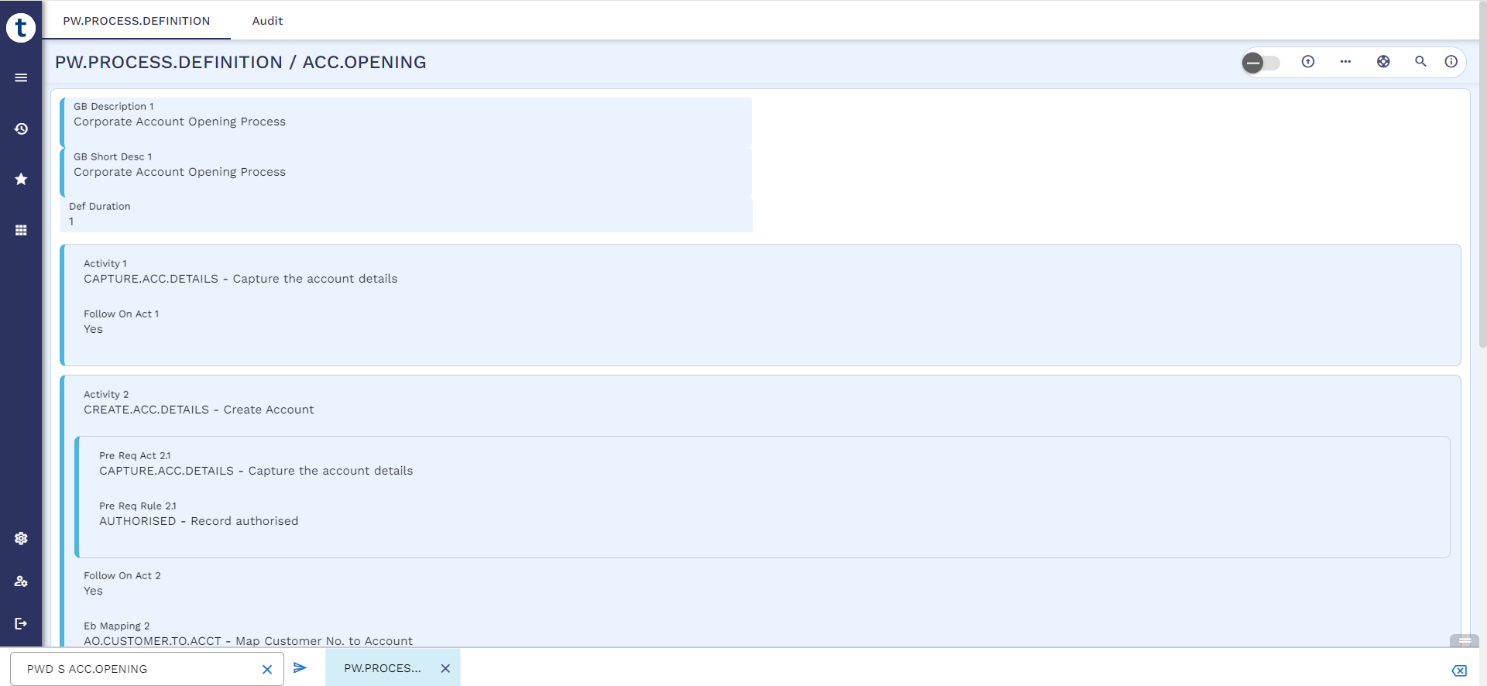This screenshot has height=686, width=1487.
Task: Clear the command input with X
Action: point(267,669)
